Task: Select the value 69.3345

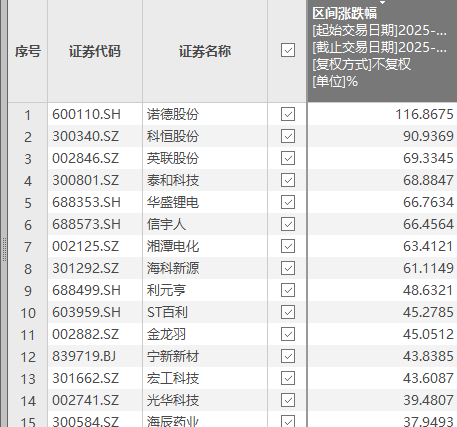Action: point(428,159)
